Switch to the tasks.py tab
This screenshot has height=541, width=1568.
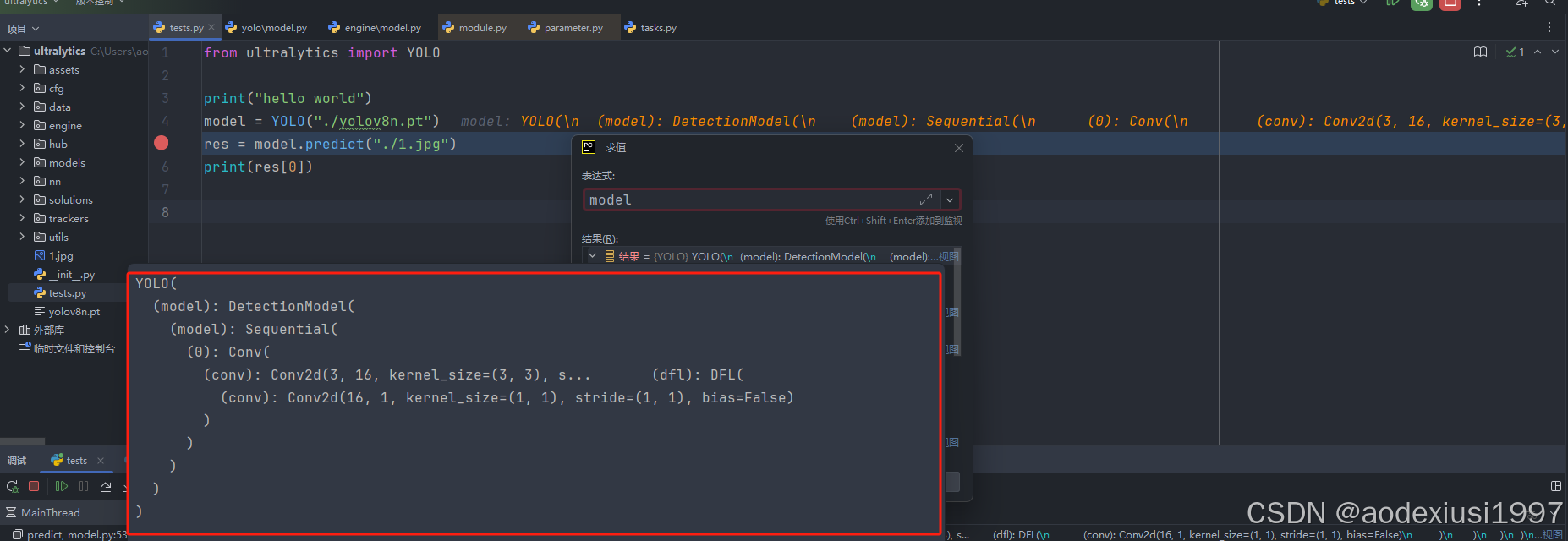click(x=650, y=28)
